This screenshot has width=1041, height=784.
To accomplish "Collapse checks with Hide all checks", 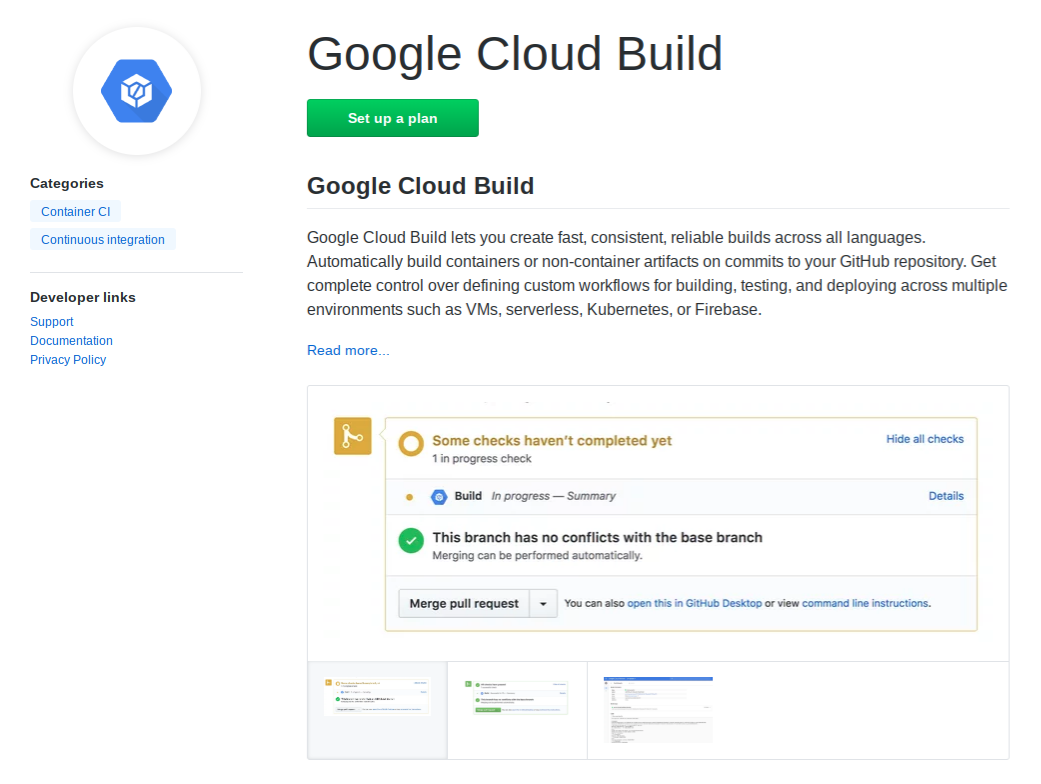I will [924, 439].
